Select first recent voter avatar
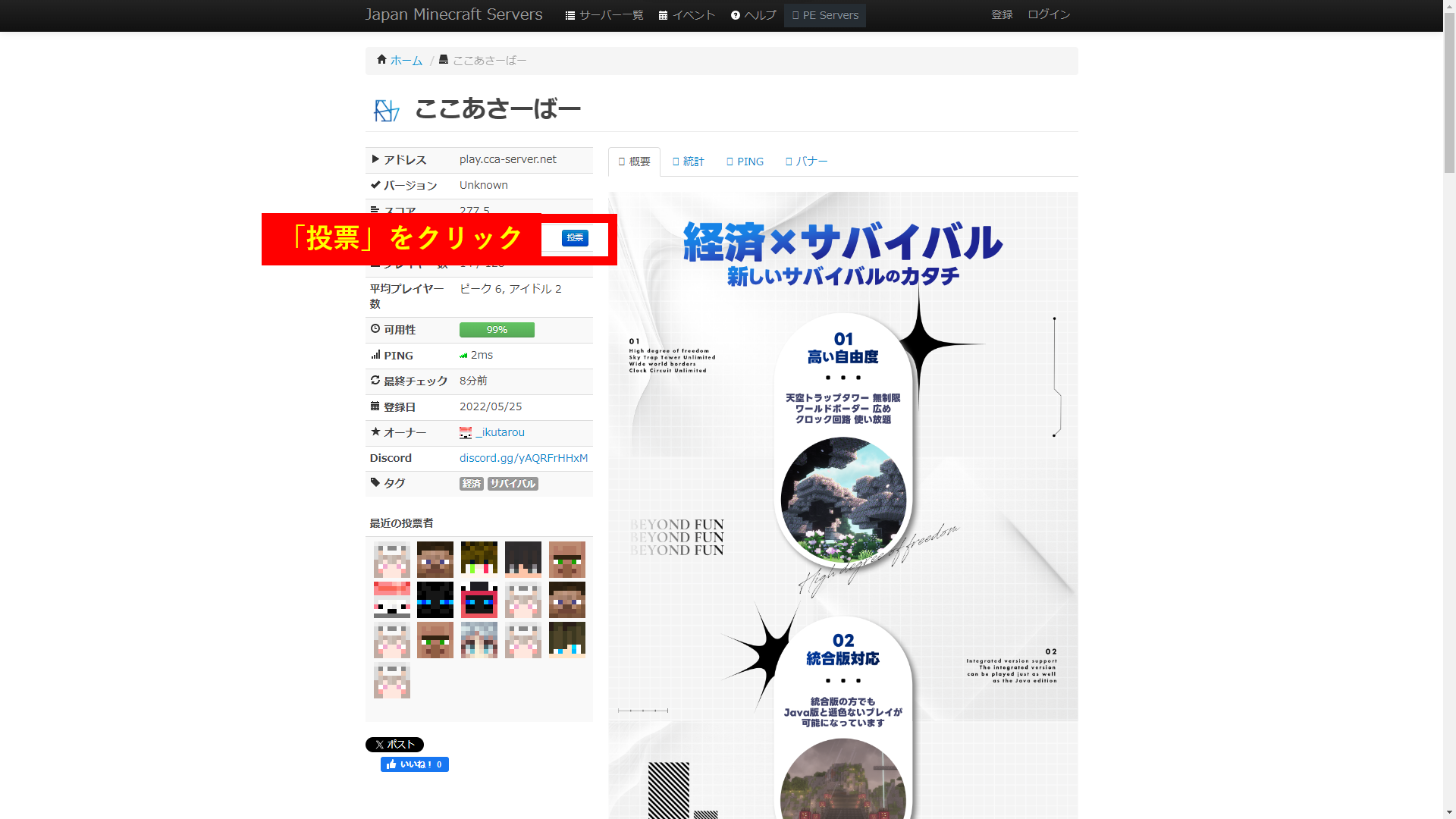 (x=391, y=560)
